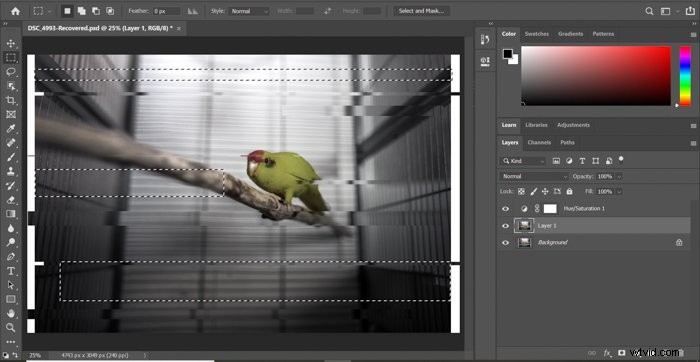Open the Properties panel icon
The image size is (700, 362).
(x=485, y=61)
